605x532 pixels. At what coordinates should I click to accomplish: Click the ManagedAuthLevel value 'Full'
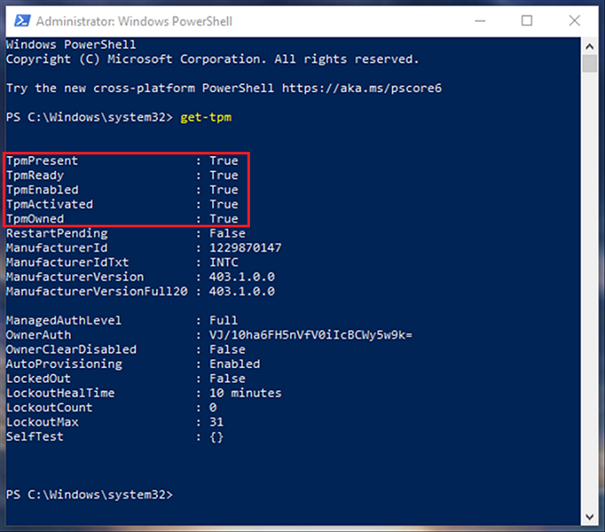223,321
